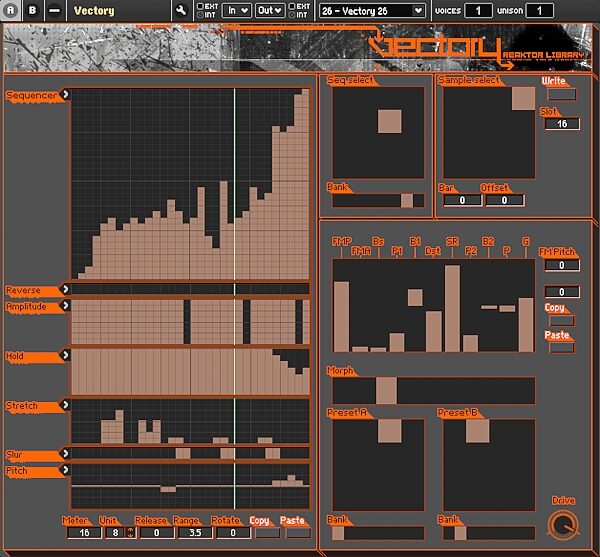
Task: Click the effects Paste button
Action: click(x=561, y=347)
